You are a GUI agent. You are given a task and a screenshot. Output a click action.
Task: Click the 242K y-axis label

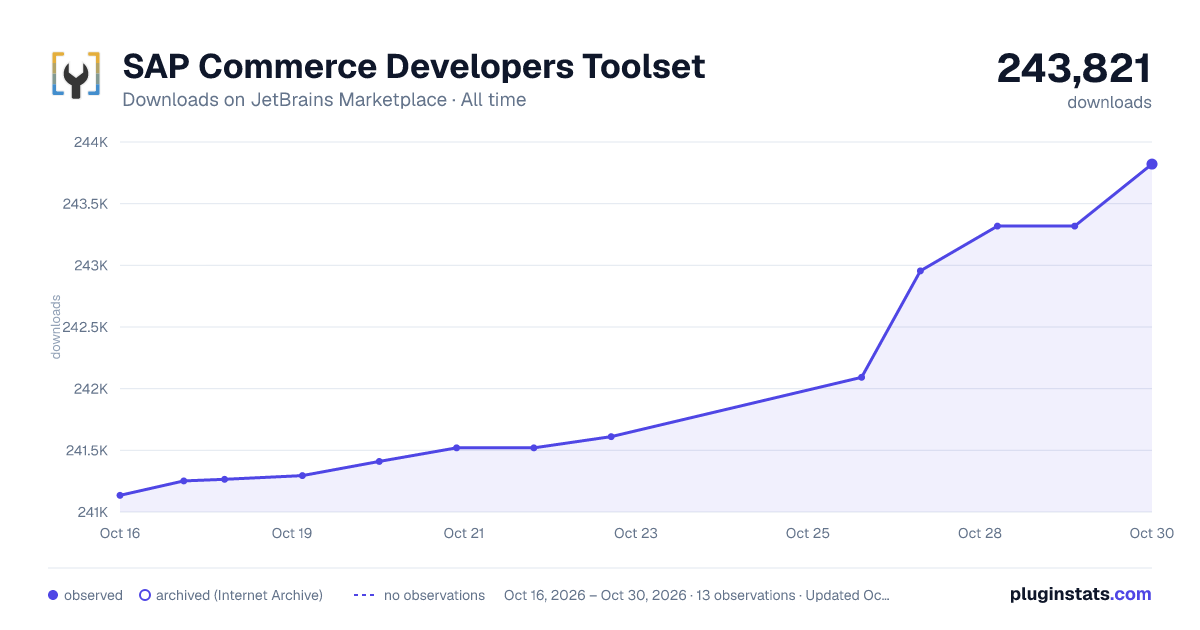(91, 389)
